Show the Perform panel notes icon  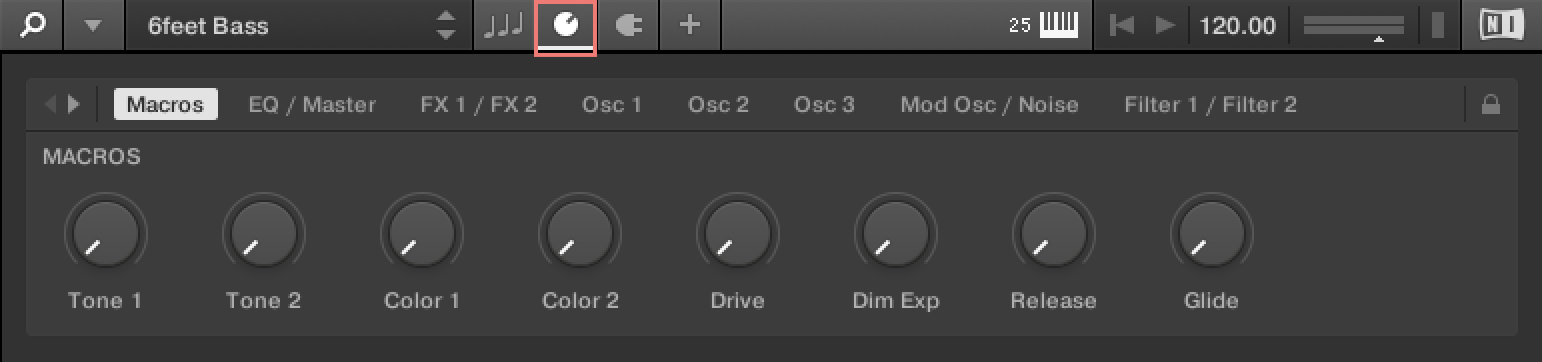(504, 25)
